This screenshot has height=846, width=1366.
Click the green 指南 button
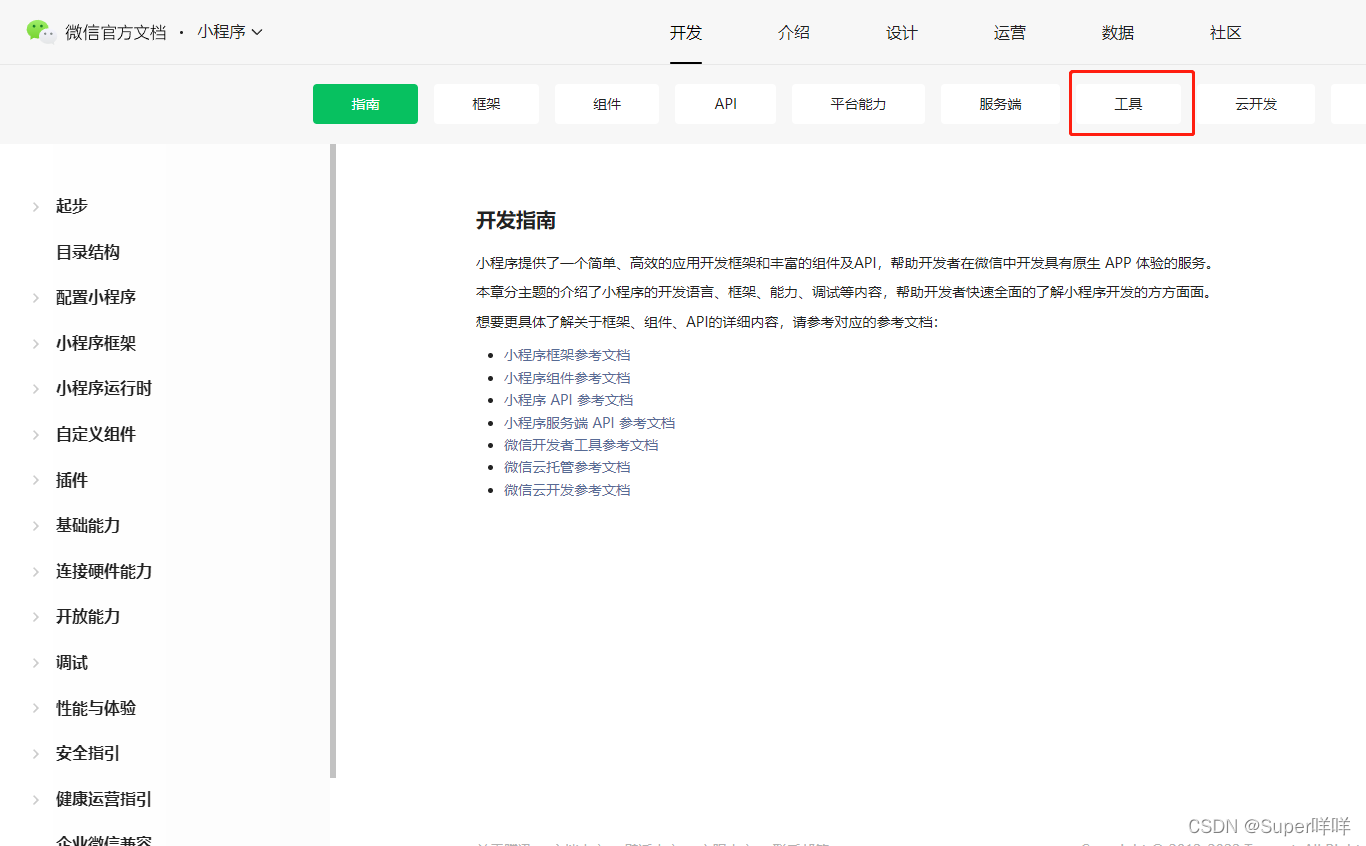click(x=365, y=104)
